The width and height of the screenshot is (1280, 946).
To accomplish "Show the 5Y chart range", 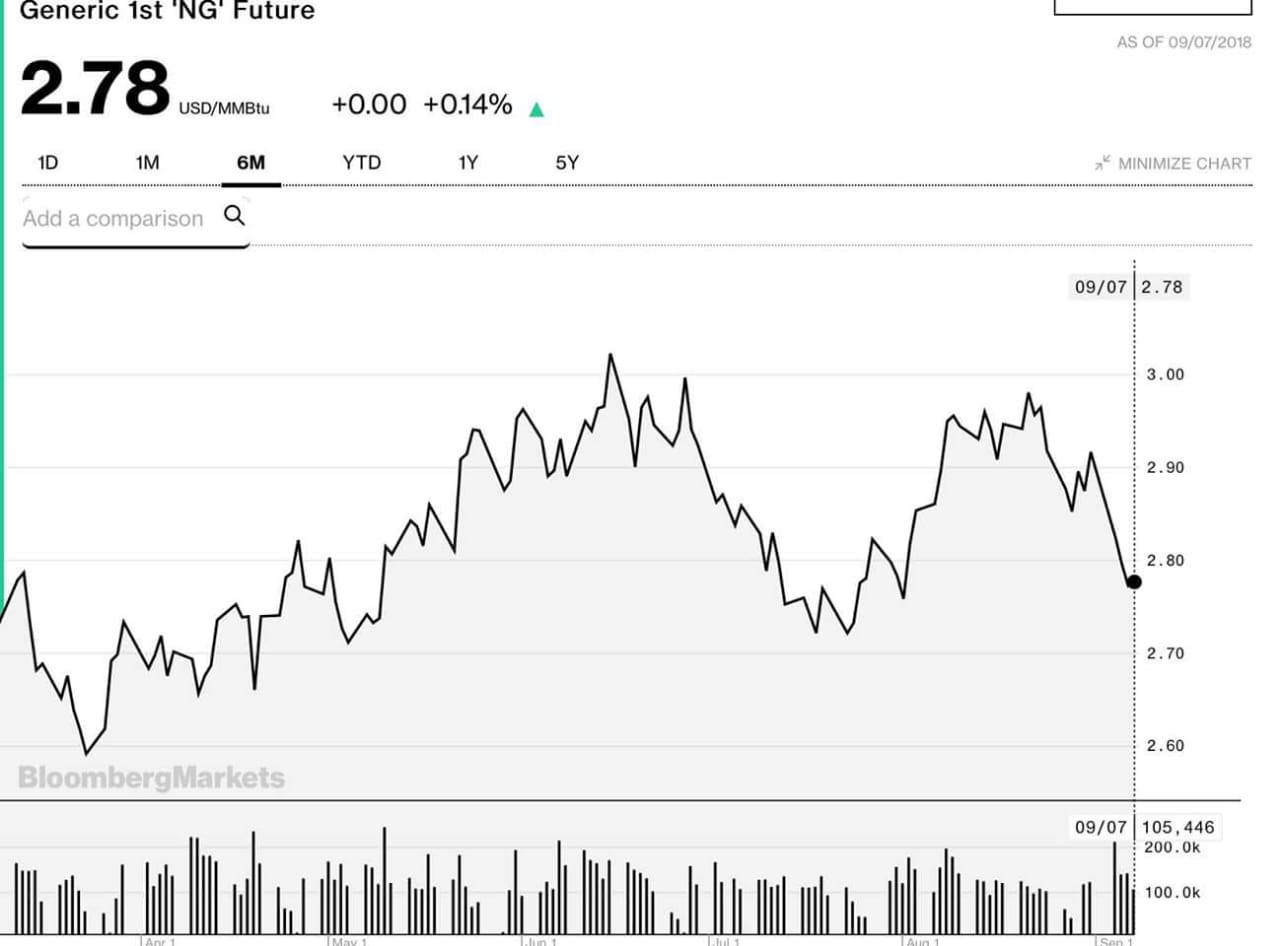I will click(567, 163).
